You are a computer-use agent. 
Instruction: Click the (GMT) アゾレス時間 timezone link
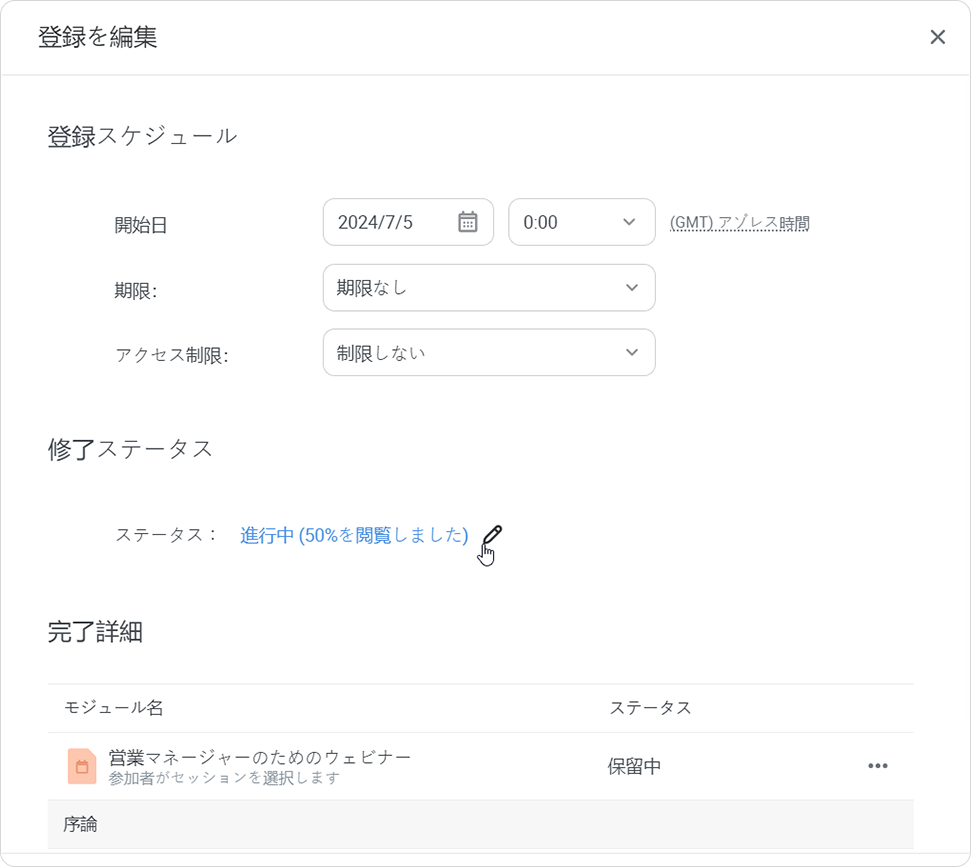click(x=739, y=223)
